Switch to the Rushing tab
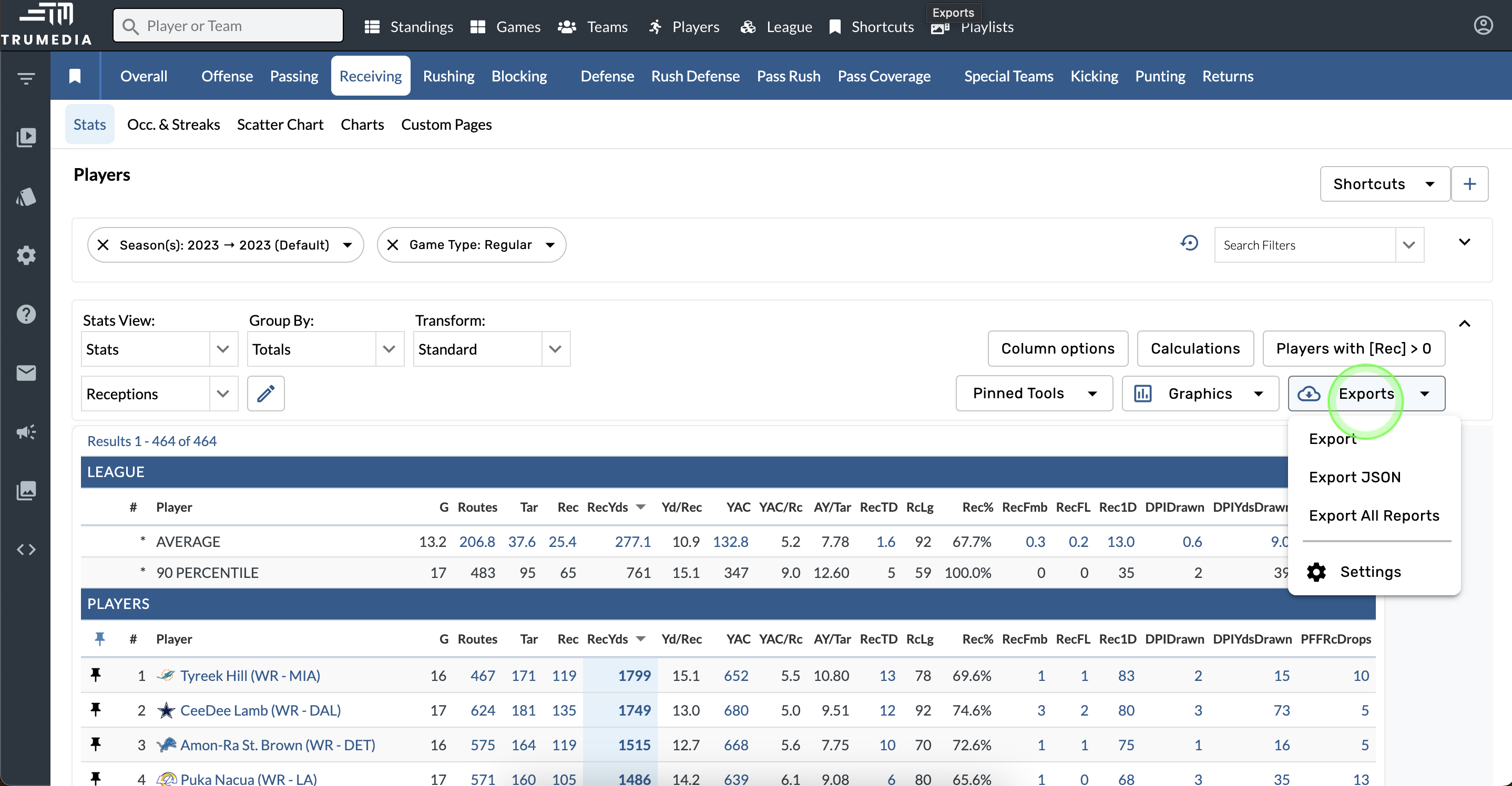The height and width of the screenshot is (786, 1512). [x=448, y=76]
